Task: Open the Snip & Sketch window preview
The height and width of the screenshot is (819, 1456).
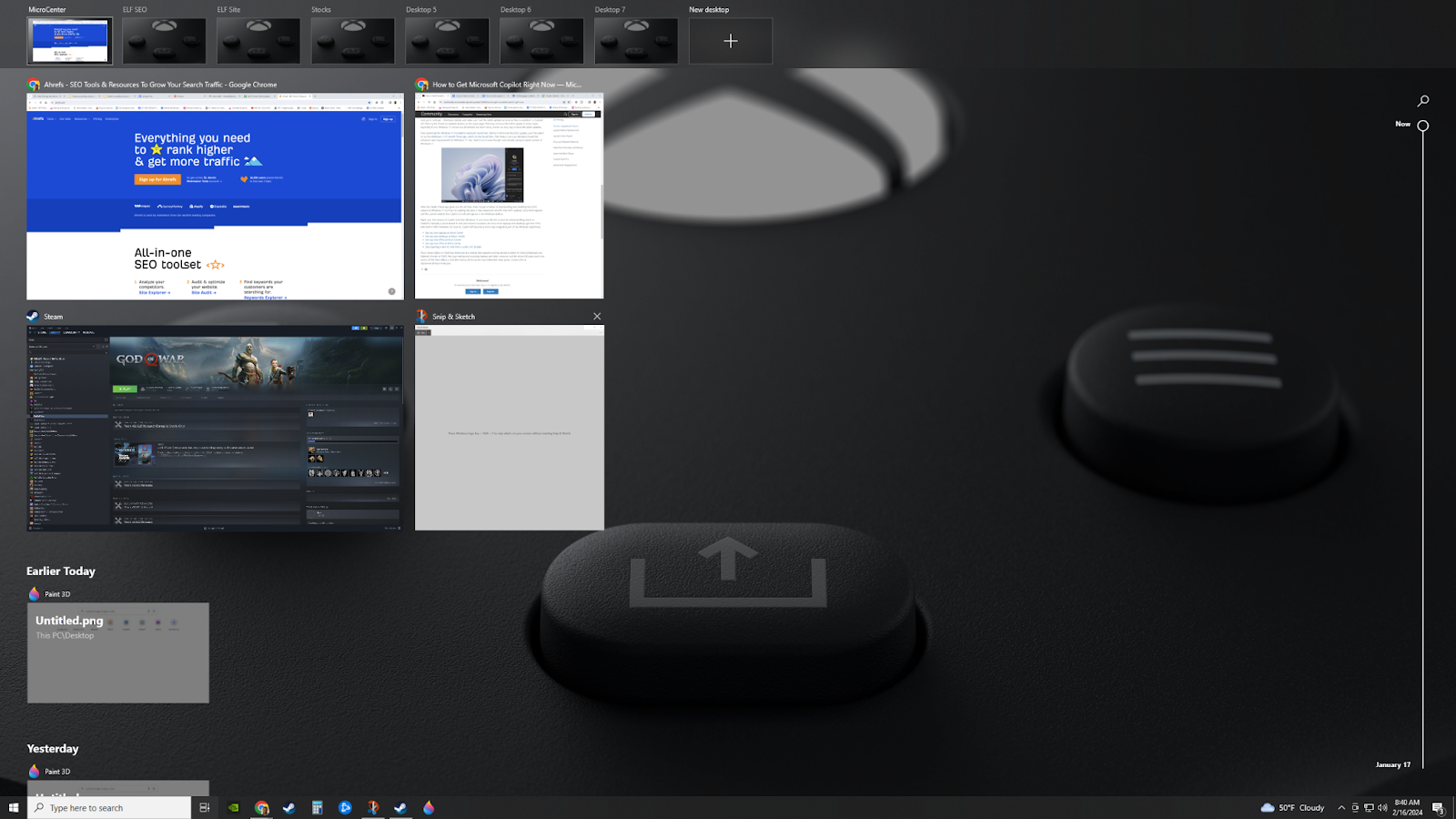Action: point(510,428)
